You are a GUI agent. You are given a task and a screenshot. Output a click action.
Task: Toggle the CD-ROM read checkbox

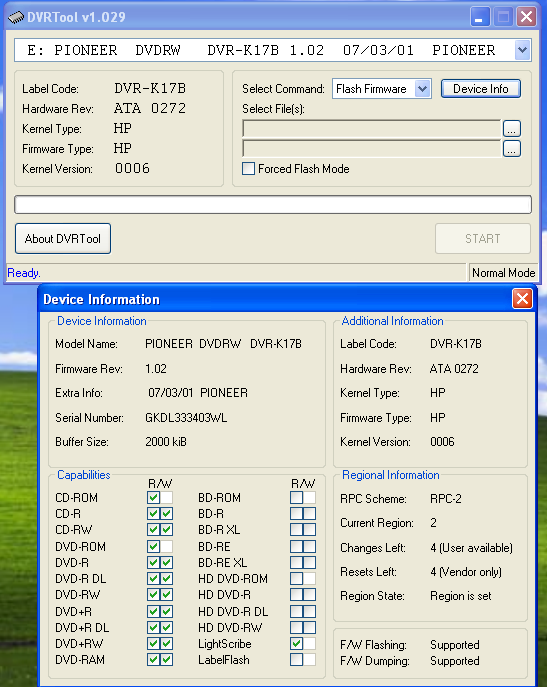(153, 498)
